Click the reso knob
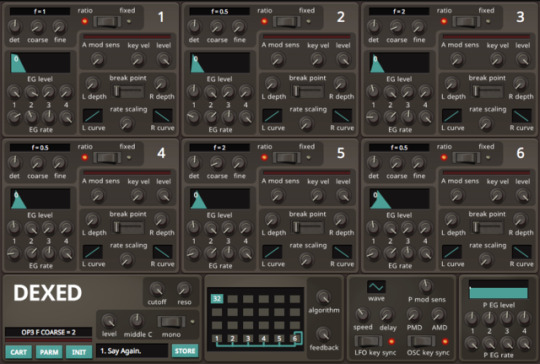The image size is (540, 364). point(184,289)
